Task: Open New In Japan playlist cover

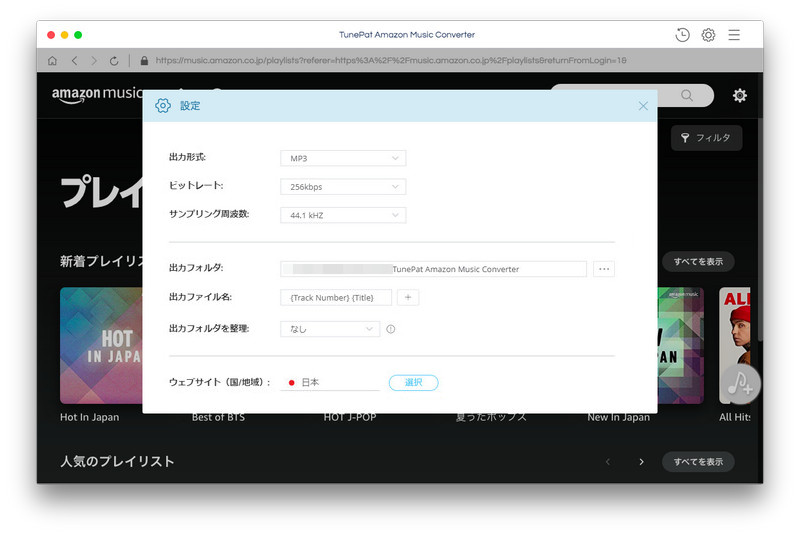Action: 681,345
